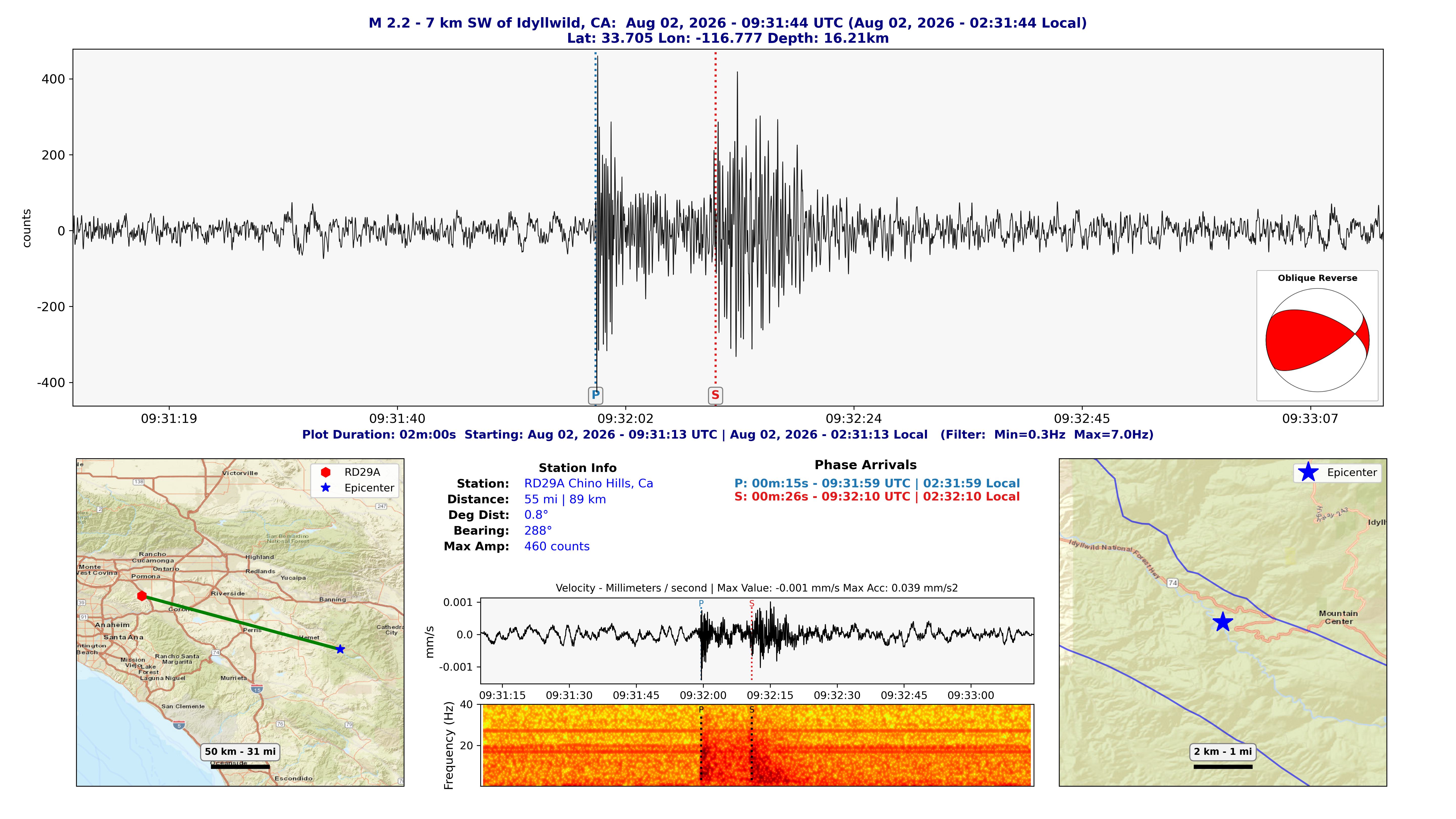Click the '09:31:19' time tick on seismogram
The height and width of the screenshot is (819, 1456).
coord(169,419)
